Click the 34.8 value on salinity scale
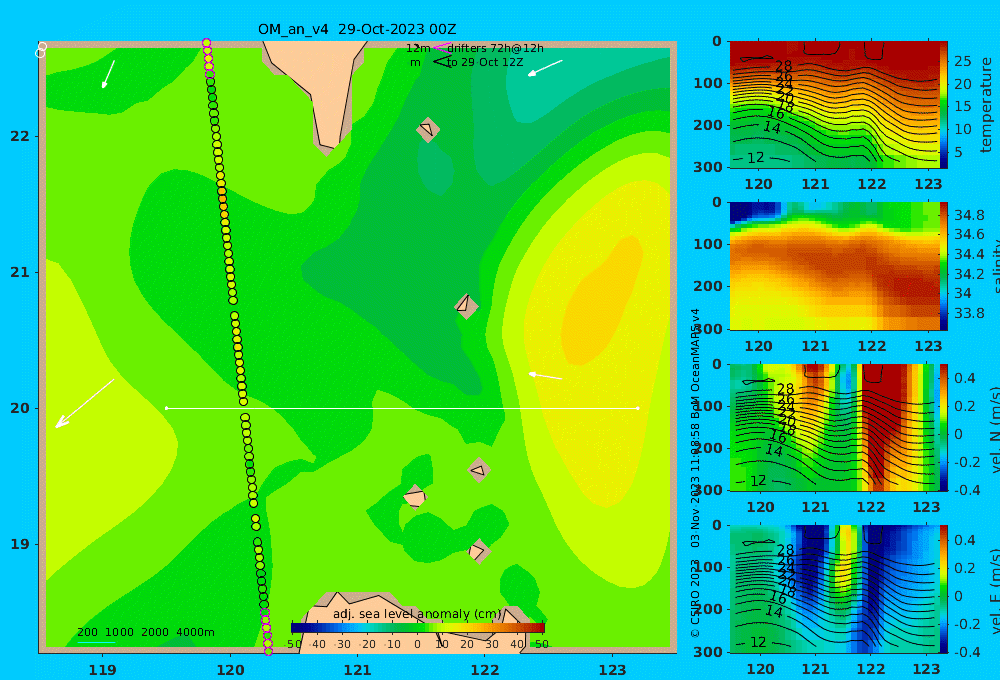 (x=969, y=215)
